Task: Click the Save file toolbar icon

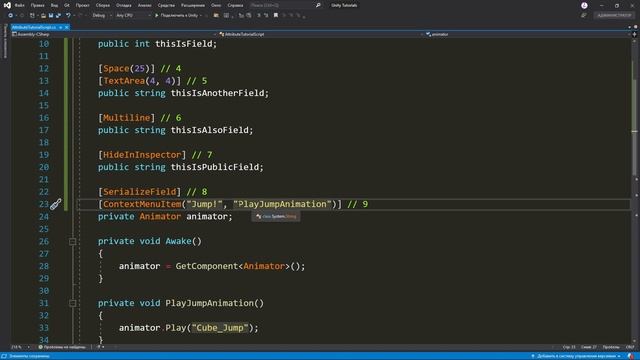Action: 51,16
